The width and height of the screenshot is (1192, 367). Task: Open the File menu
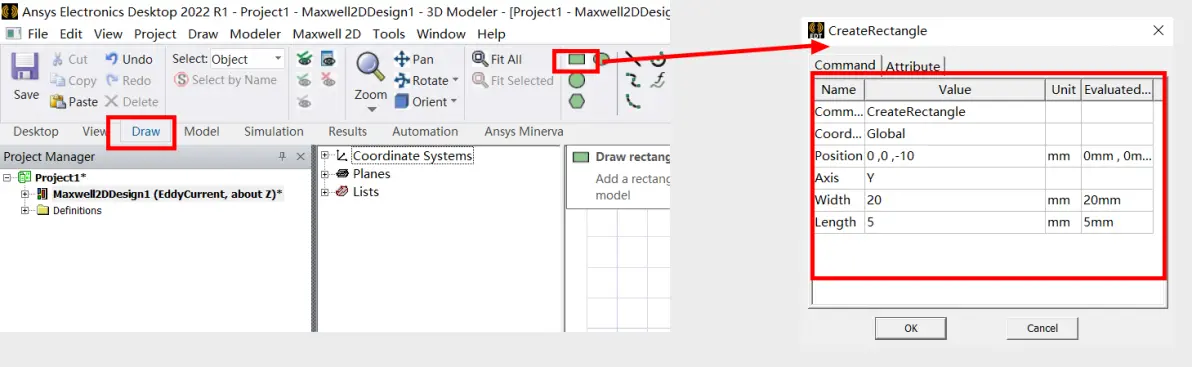pyautogui.click(x=38, y=34)
